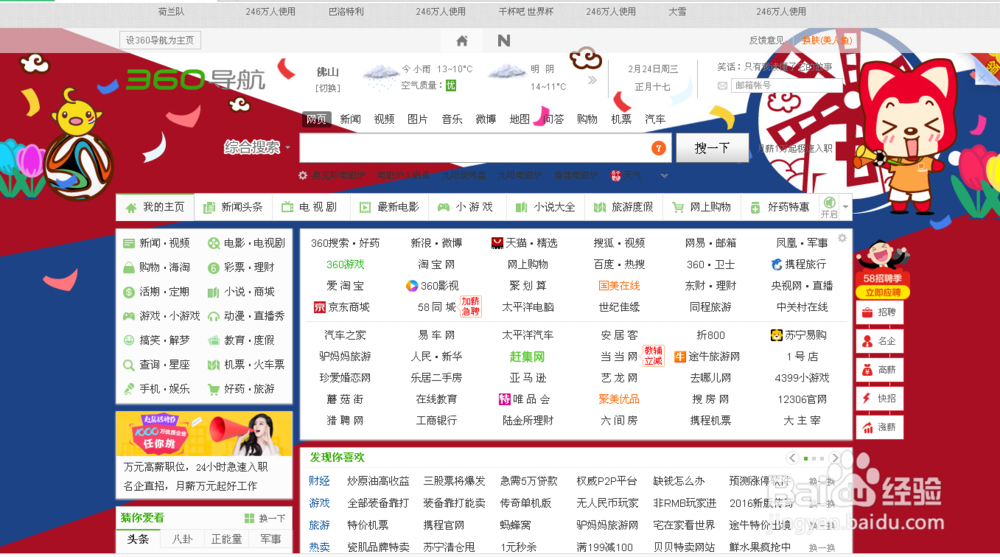Open the 小游戏 navigation tab
This screenshot has height=557, width=1000.
point(466,207)
